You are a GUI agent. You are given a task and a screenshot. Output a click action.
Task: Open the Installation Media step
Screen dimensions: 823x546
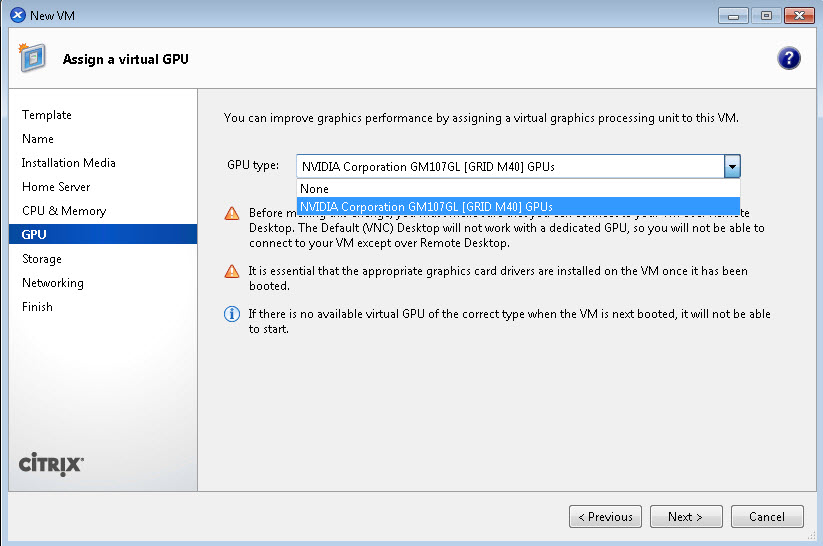(69, 163)
